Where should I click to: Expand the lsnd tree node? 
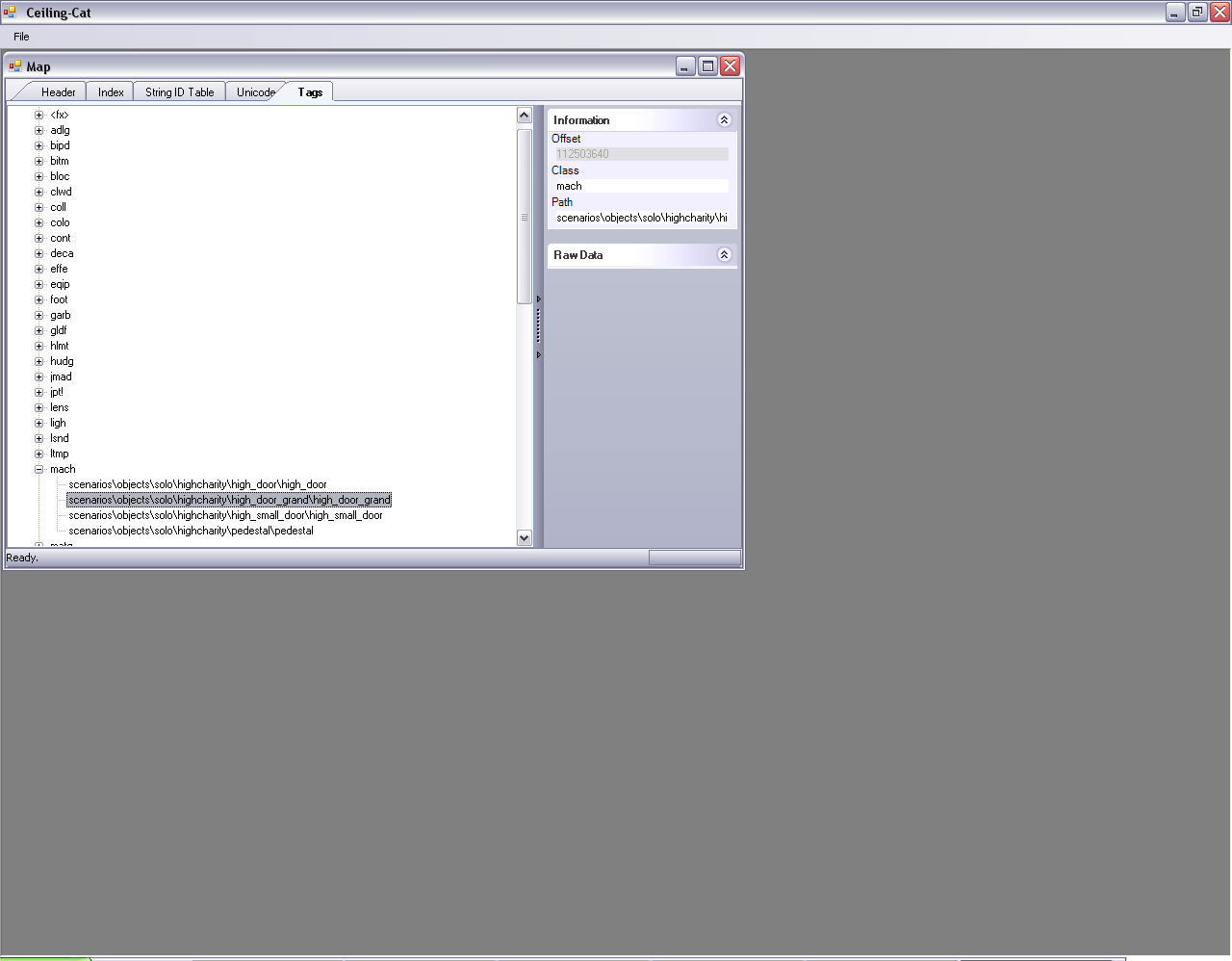39,439
